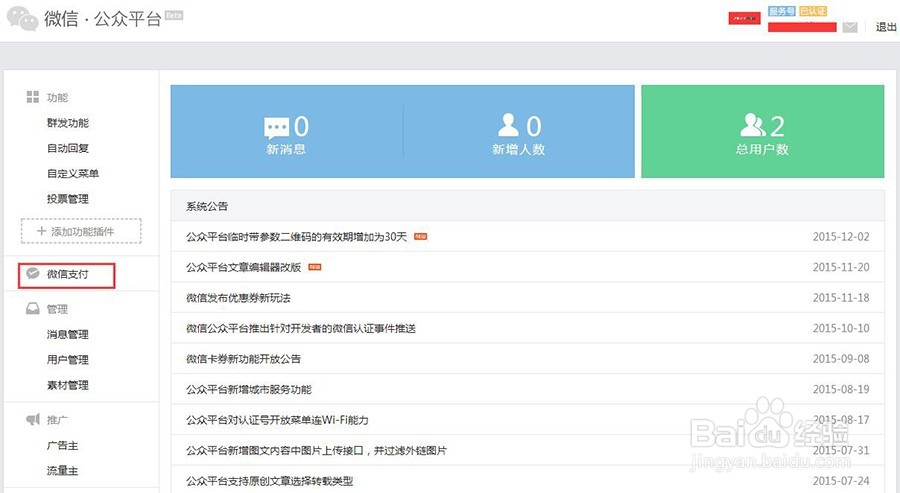
Task: Open 用户管理 in sidebar
Action: tap(68, 359)
